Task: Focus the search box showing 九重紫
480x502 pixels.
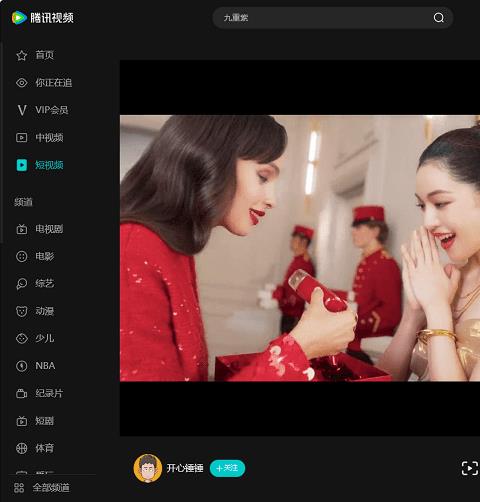Action: [333, 18]
